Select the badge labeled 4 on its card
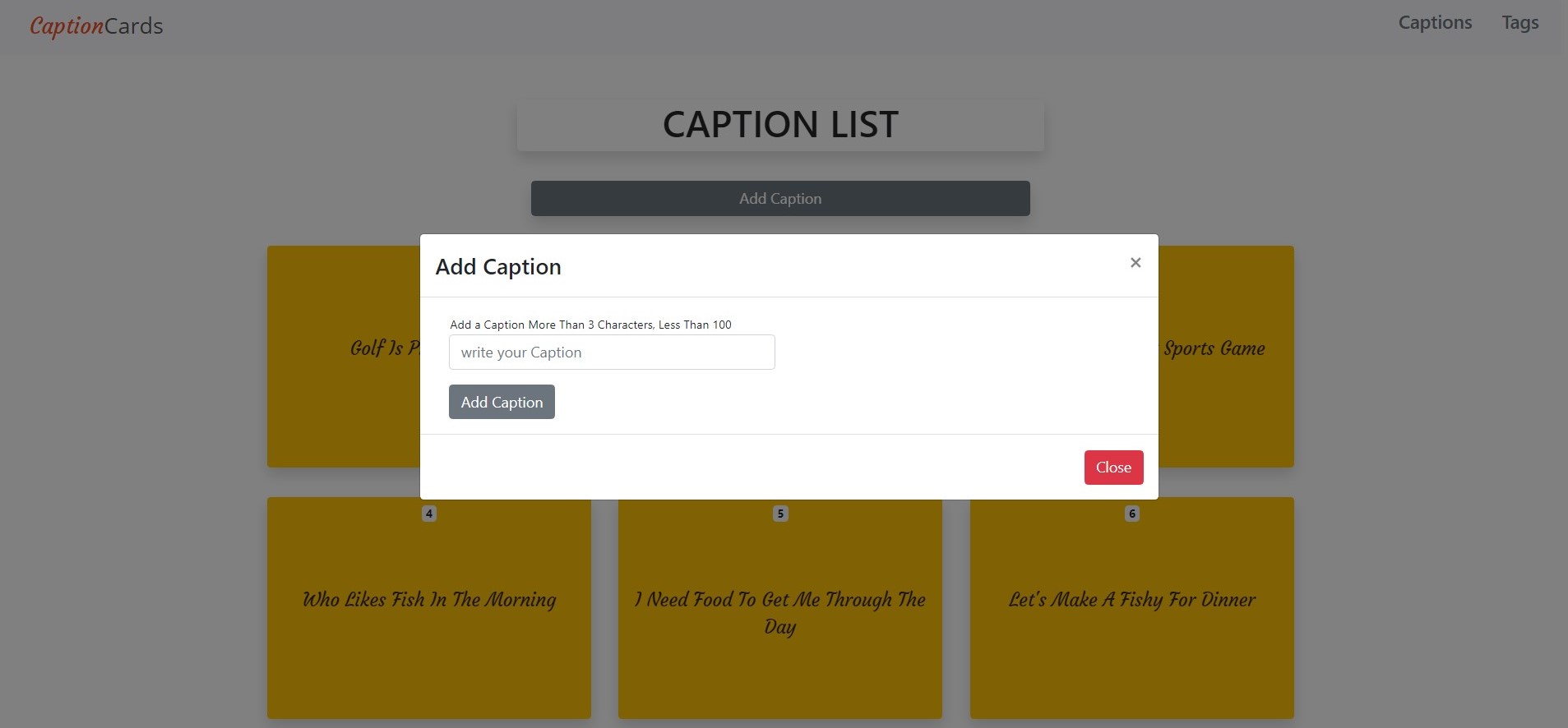The image size is (1568, 728). tap(428, 513)
